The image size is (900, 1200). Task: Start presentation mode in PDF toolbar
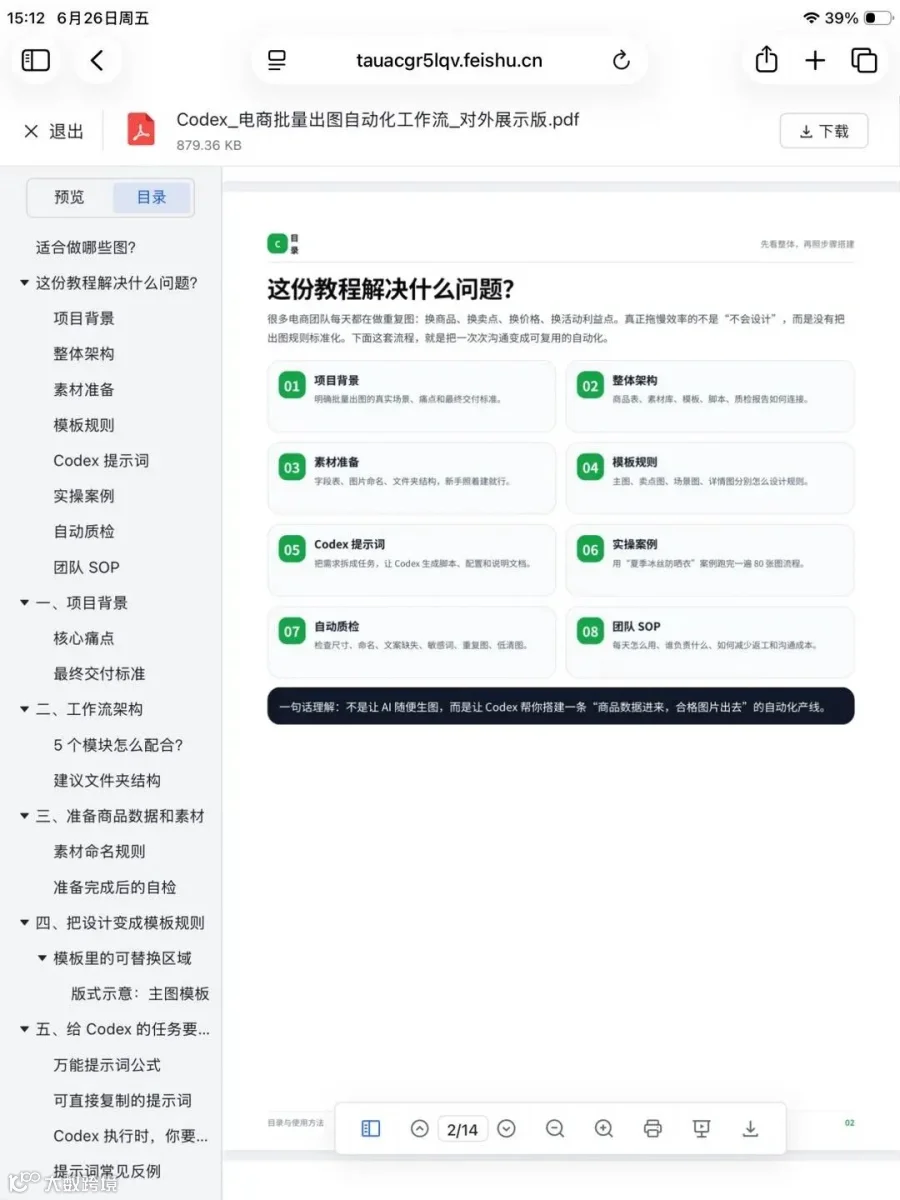tap(701, 1129)
